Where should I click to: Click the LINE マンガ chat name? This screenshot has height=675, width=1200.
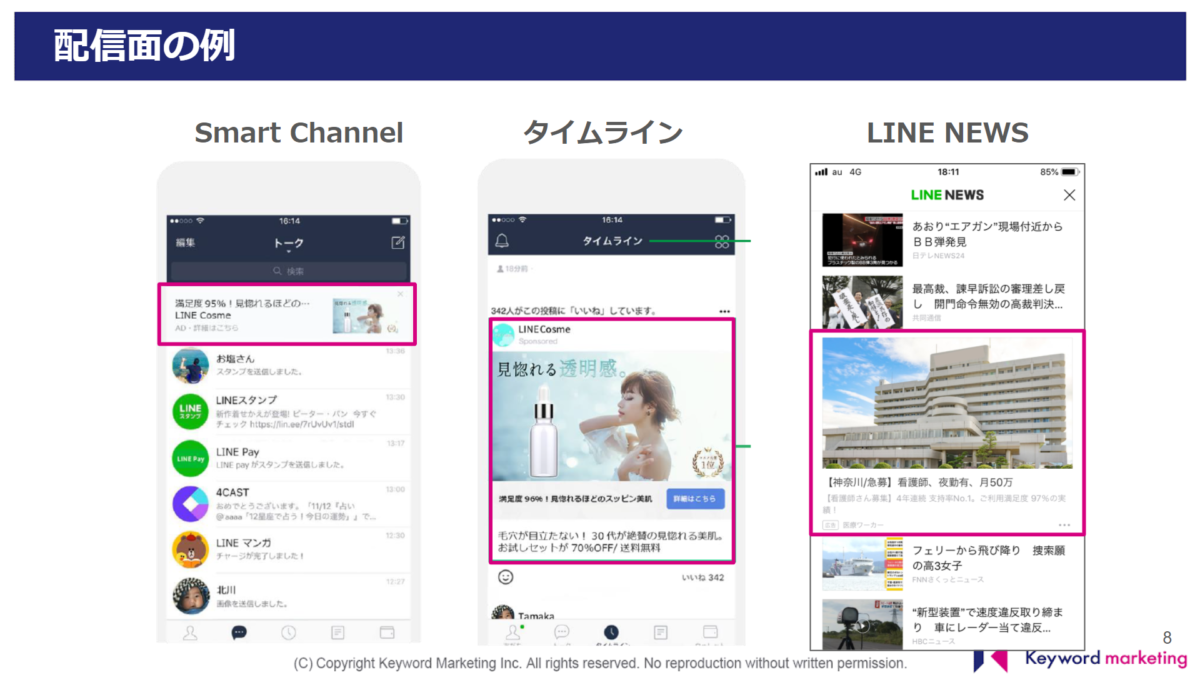click(243, 542)
